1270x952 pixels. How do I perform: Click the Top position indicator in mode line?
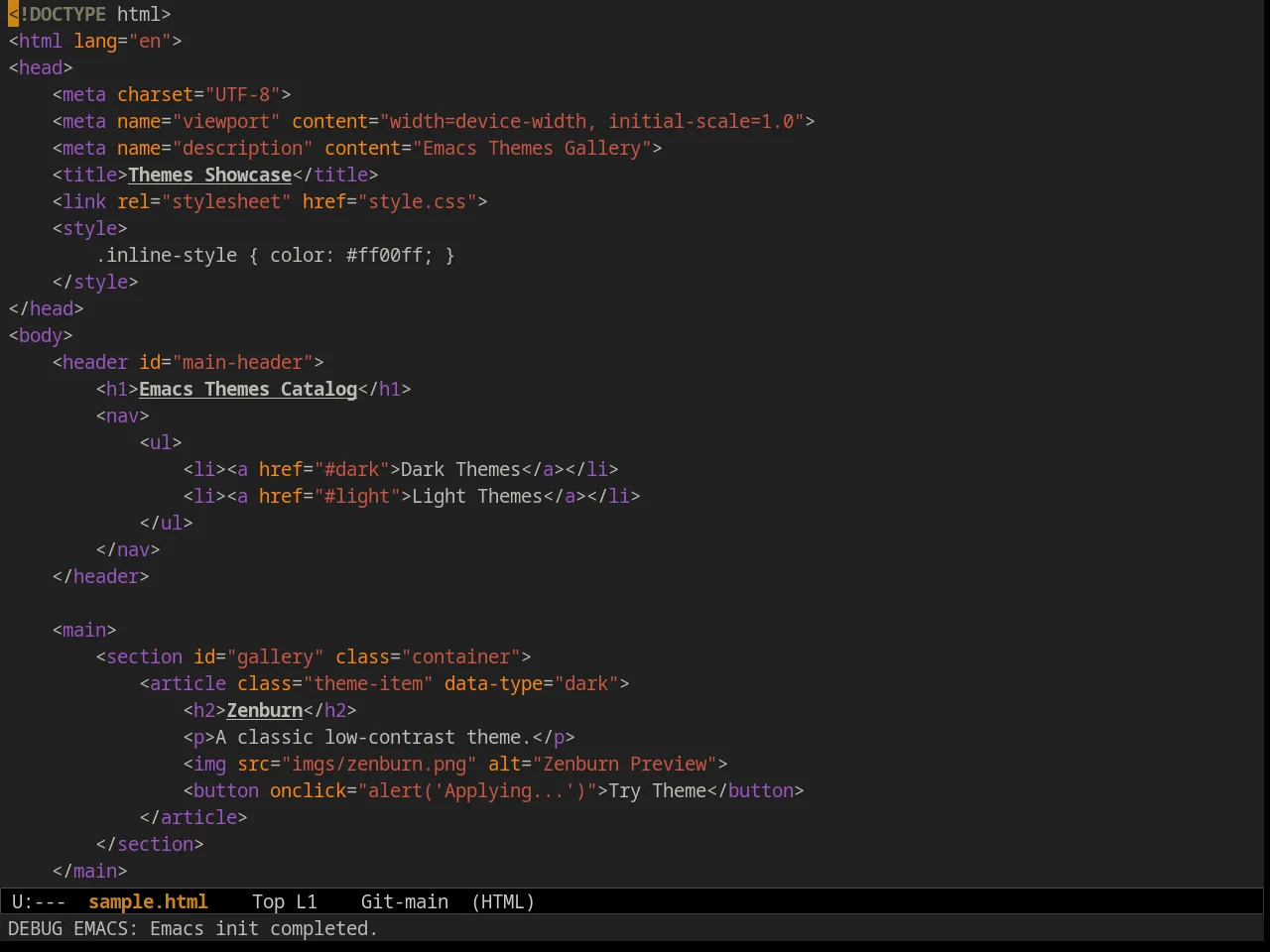tap(268, 901)
